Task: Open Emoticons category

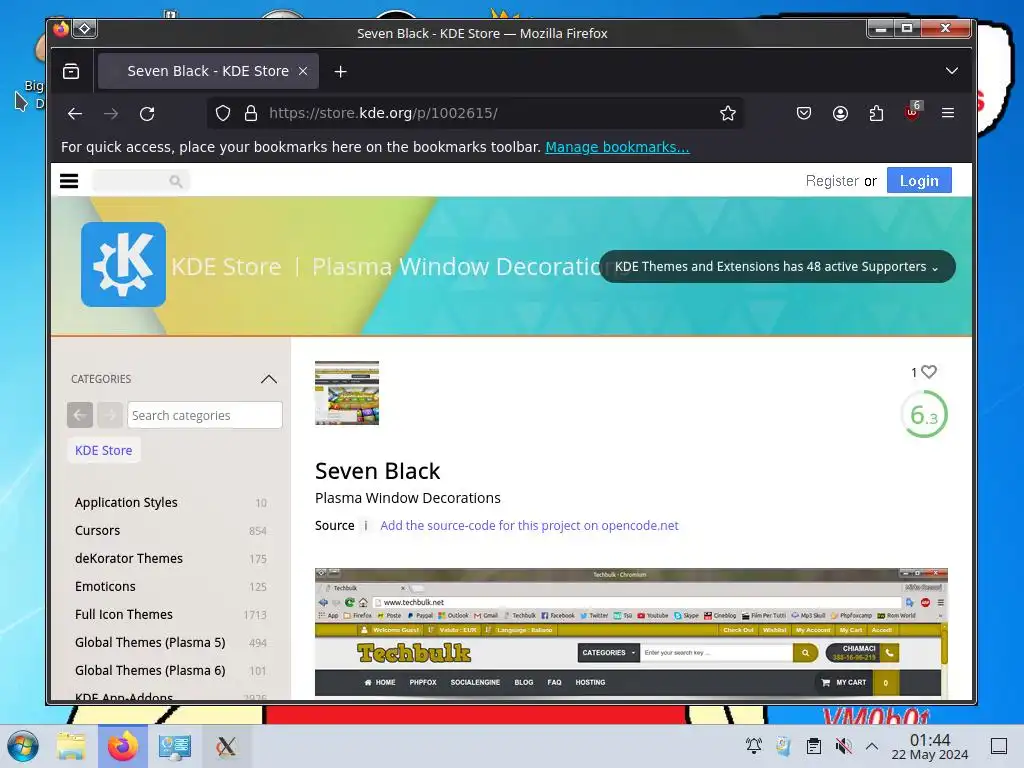Action: 105,586
